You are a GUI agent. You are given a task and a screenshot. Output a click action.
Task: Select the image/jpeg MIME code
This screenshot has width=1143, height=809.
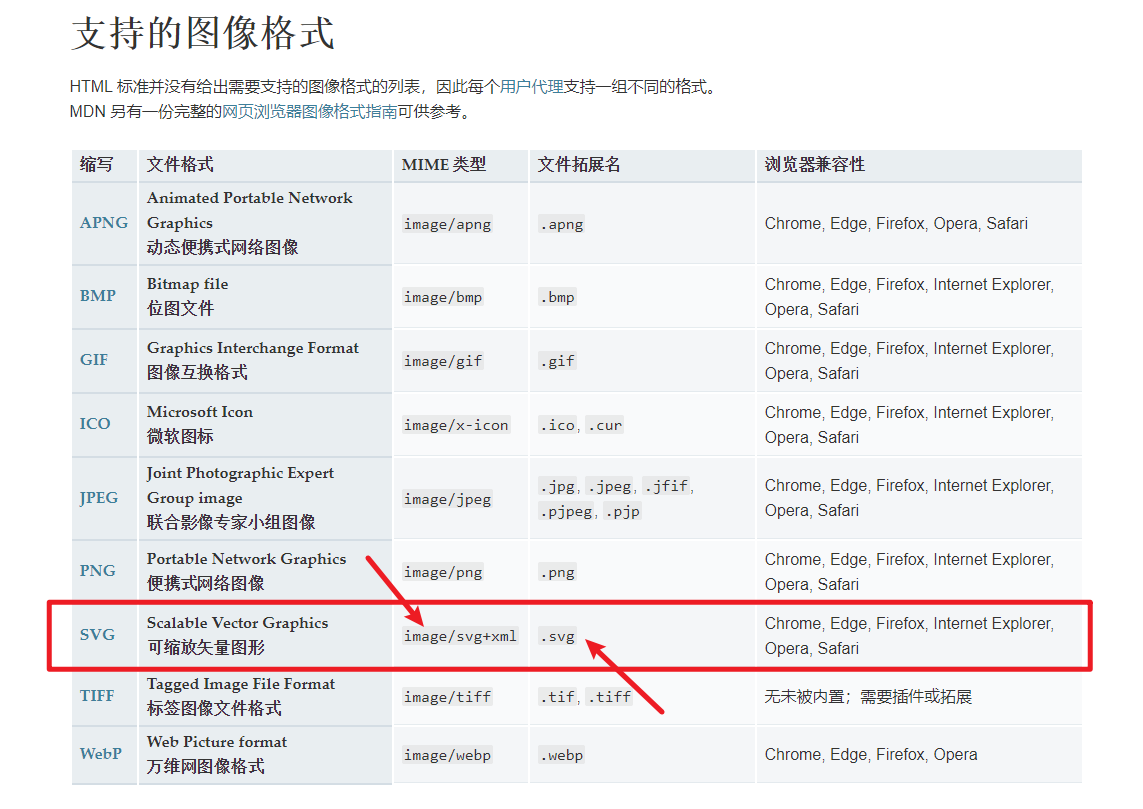pyautogui.click(x=448, y=499)
